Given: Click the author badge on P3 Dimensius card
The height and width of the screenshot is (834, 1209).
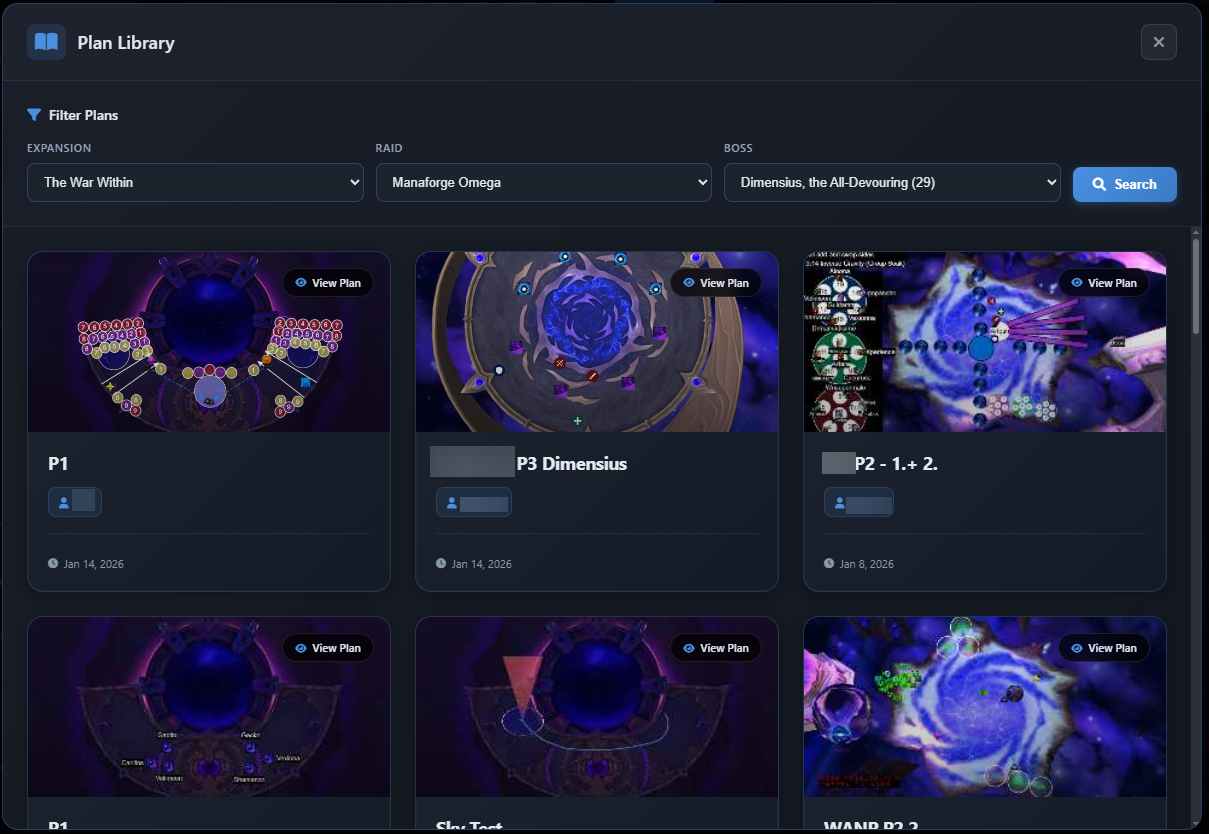Looking at the screenshot, I should coord(473,502).
